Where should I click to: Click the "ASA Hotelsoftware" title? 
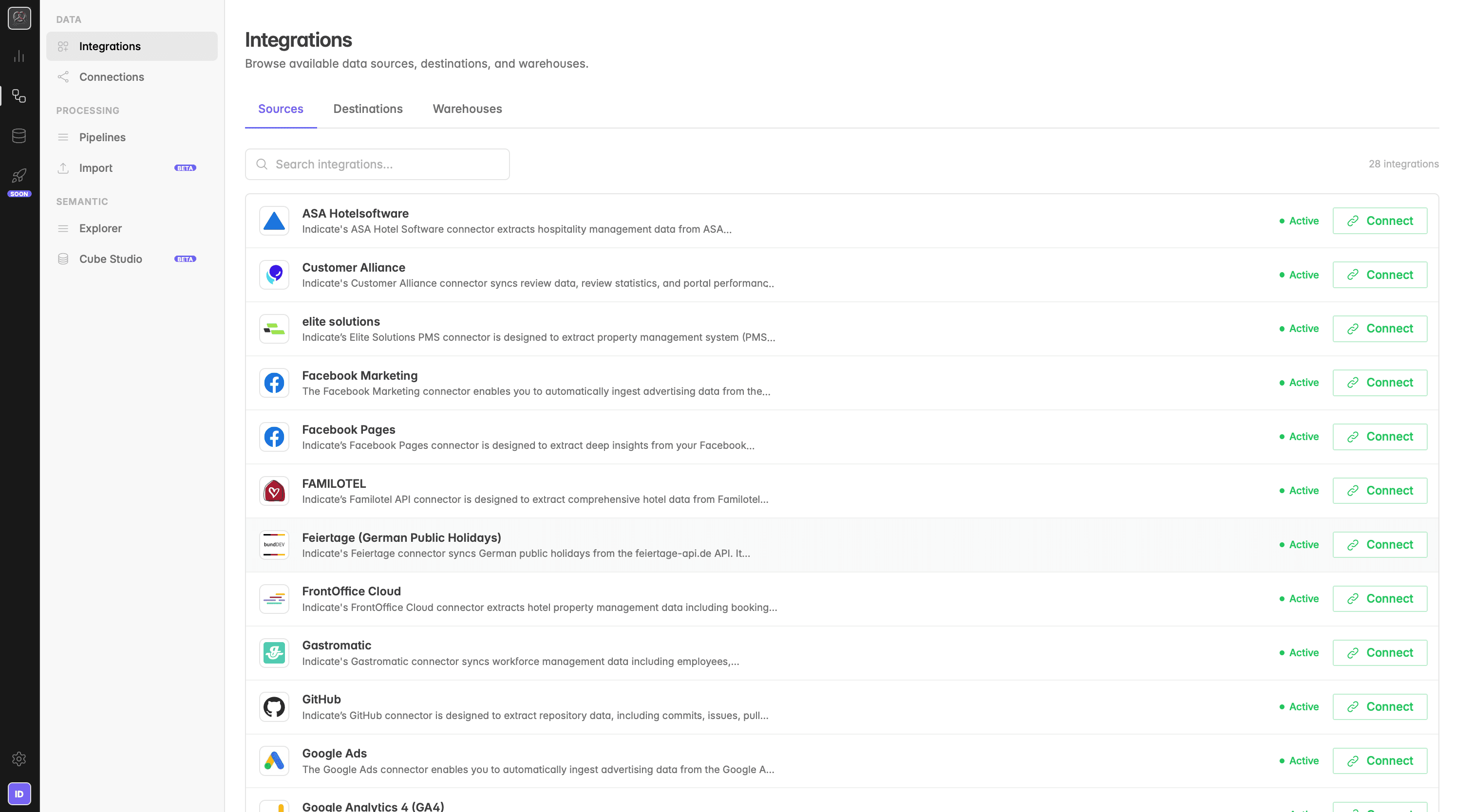[x=355, y=214]
